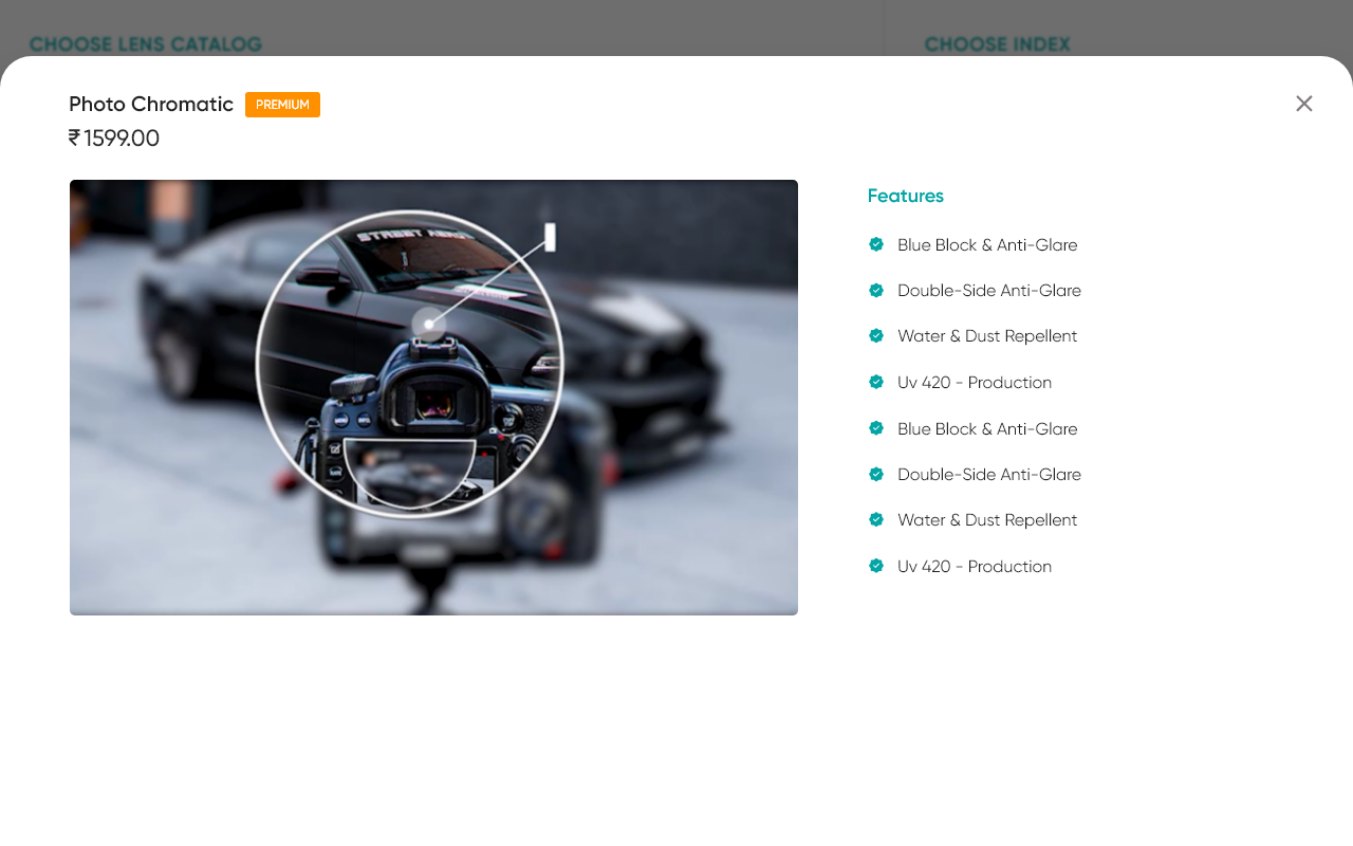Click the second Blue Block & Anti-Glare feature text
Screen dimensions: 1353x846
(x=987, y=428)
